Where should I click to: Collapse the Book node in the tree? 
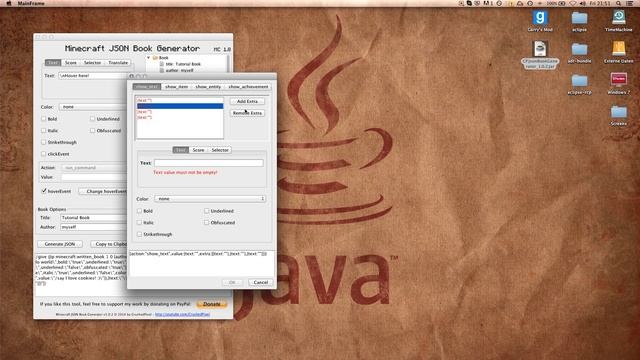point(149,58)
